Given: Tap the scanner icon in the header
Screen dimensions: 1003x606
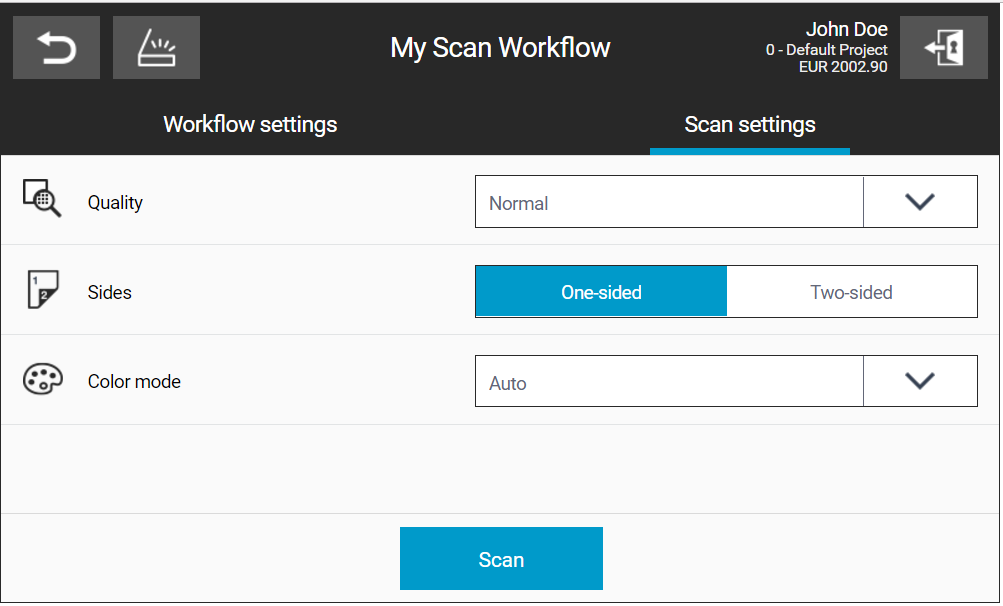Looking at the screenshot, I should 156,48.
